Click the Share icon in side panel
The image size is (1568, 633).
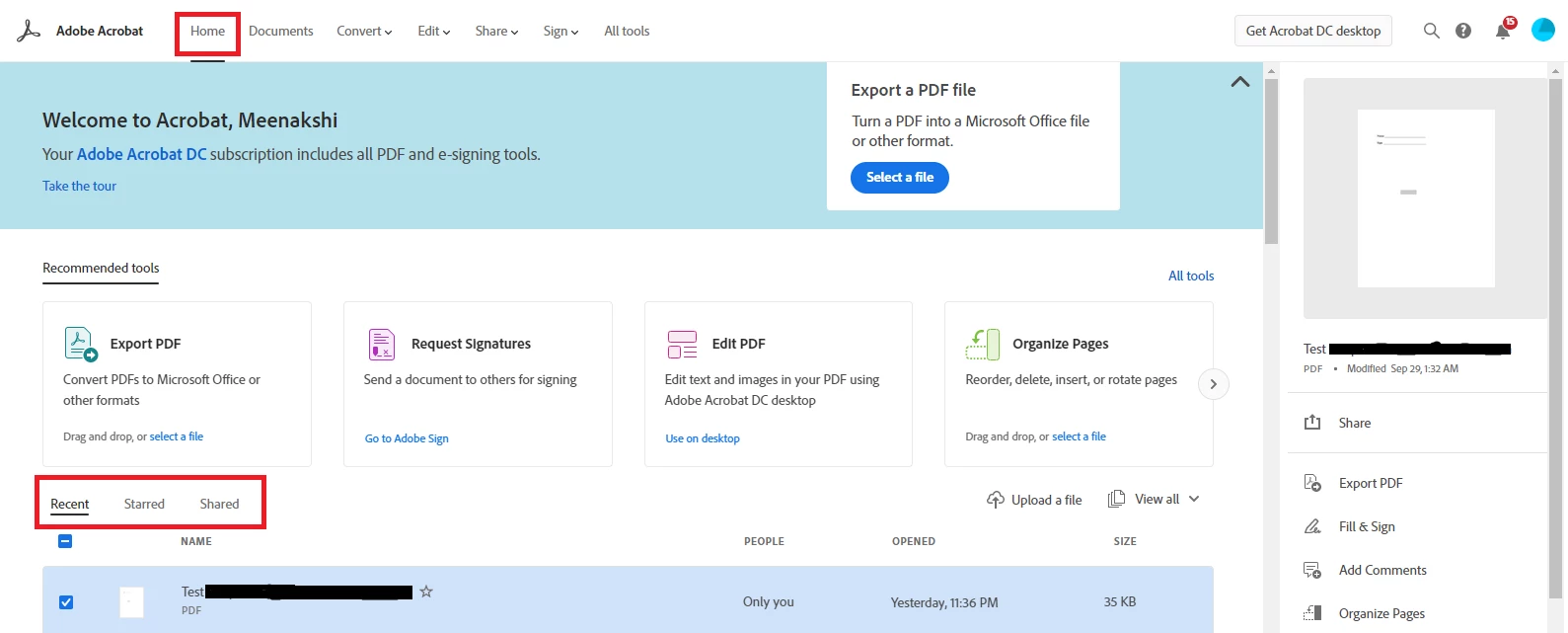1312,423
